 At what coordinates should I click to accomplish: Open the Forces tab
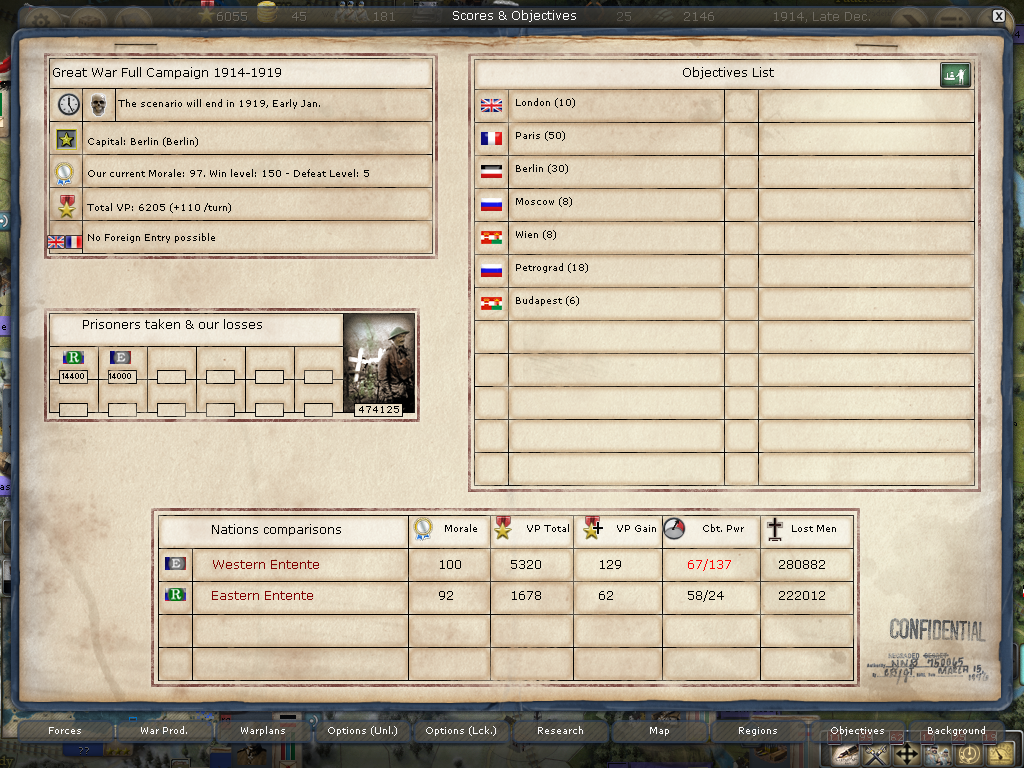click(x=65, y=731)
